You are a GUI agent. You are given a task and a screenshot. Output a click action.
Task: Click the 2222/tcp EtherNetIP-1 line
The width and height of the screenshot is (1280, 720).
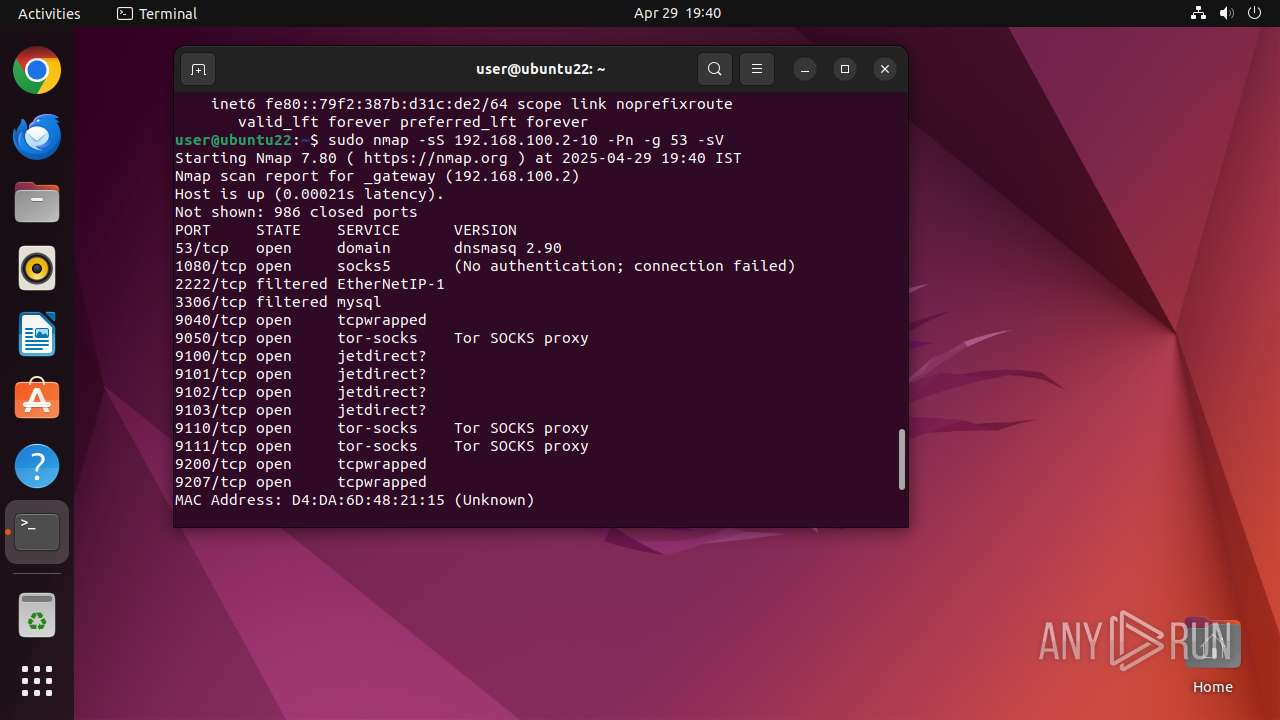coord(310,284)
